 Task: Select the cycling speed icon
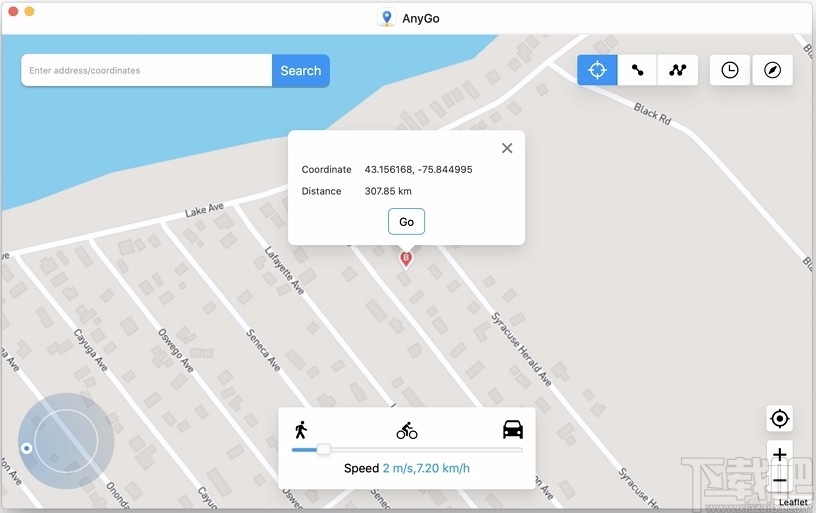[407, 431]
